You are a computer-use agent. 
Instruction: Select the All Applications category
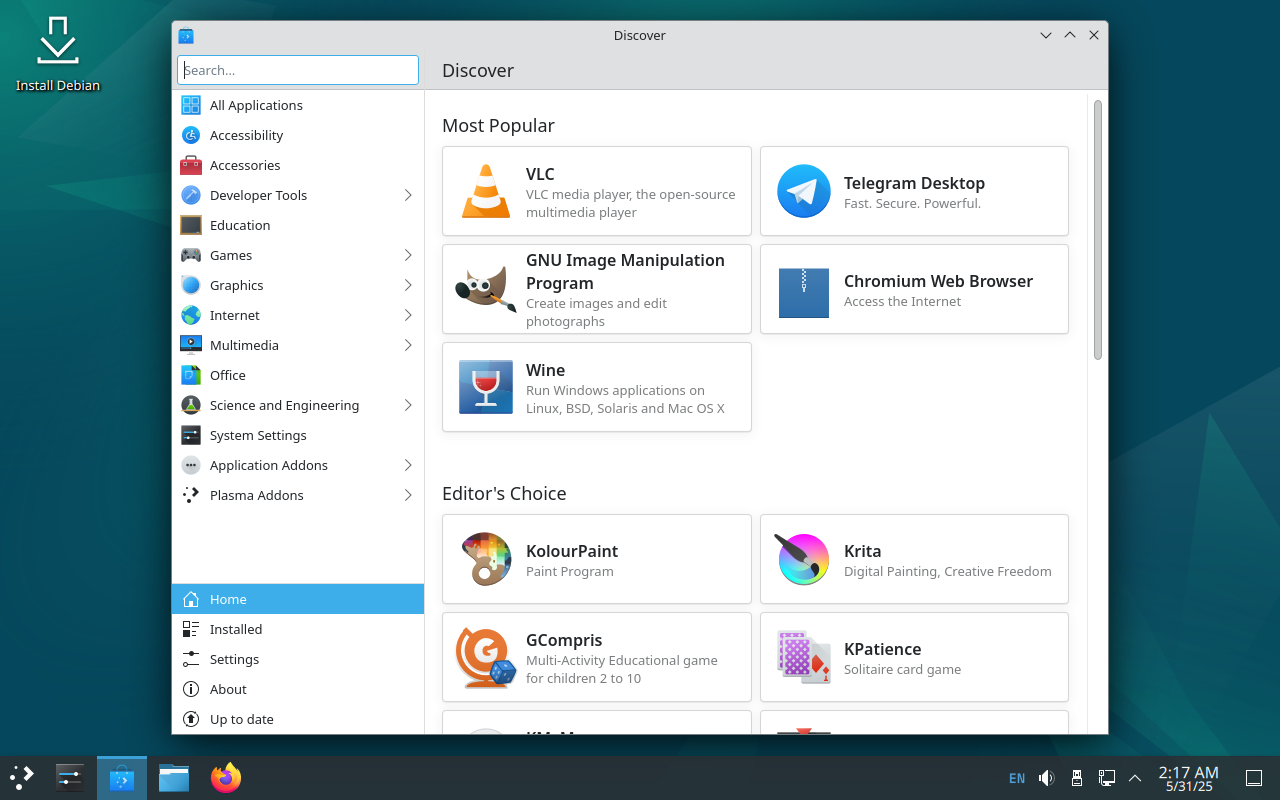(298, 105)
